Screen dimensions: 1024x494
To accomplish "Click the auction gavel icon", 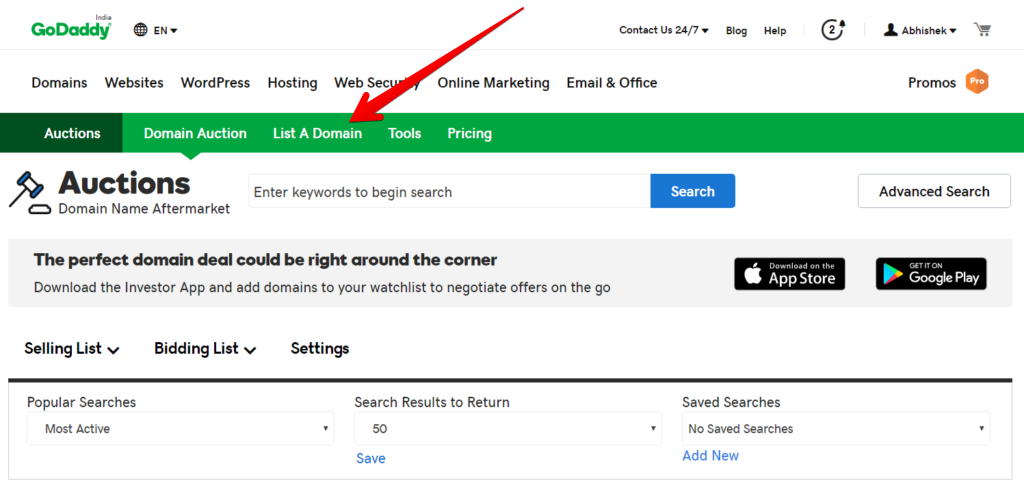I will 29,193.
